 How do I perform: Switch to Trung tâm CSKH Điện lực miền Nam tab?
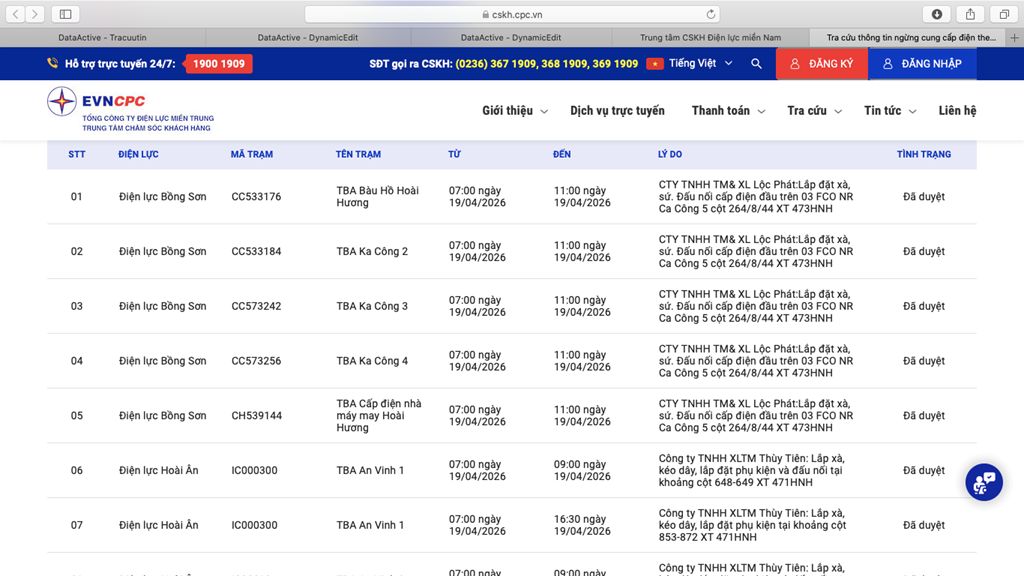click(710, 37)
